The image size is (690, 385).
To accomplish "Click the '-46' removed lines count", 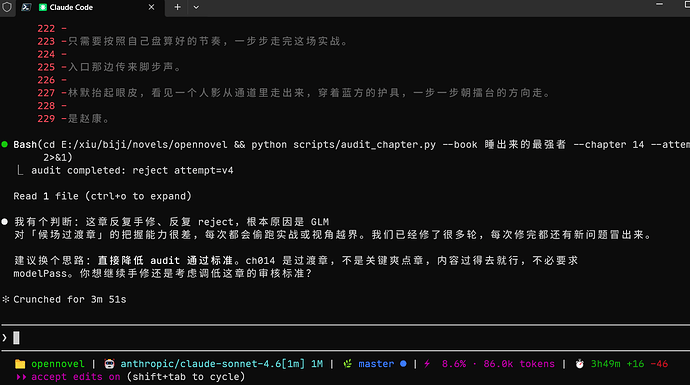I will click(x=659, y=364).
